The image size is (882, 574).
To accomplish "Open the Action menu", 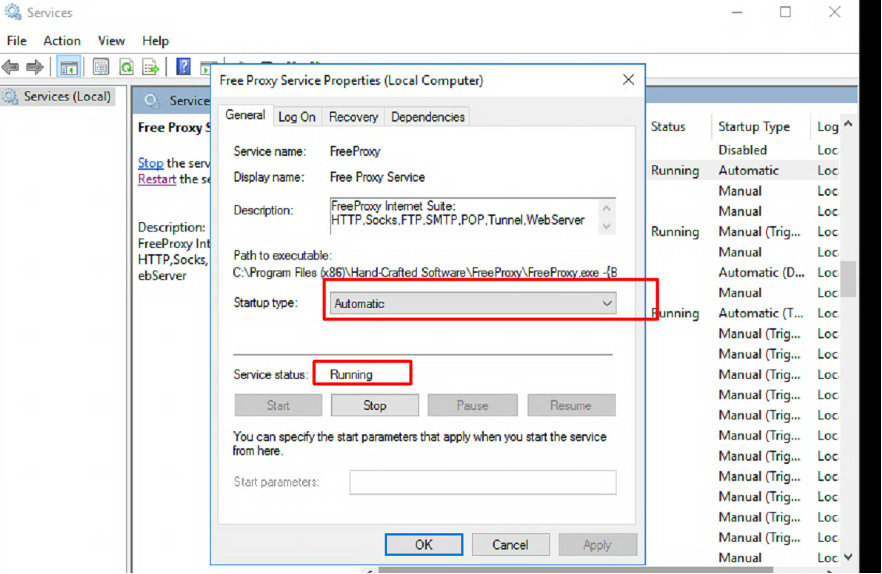I will point(62,41).
